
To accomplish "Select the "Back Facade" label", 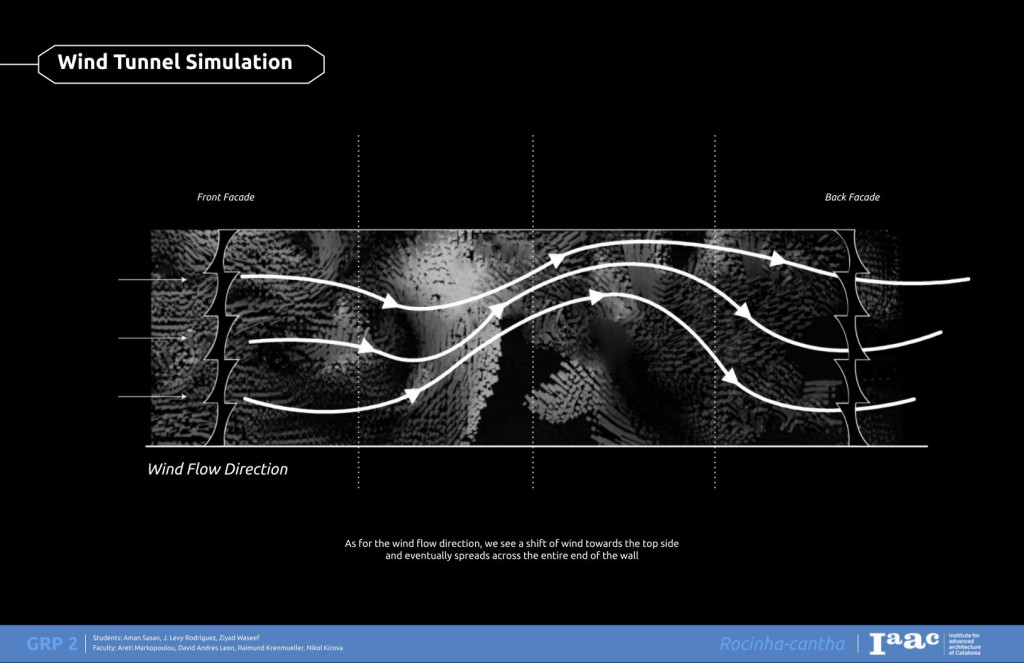I will coord(852,197).
